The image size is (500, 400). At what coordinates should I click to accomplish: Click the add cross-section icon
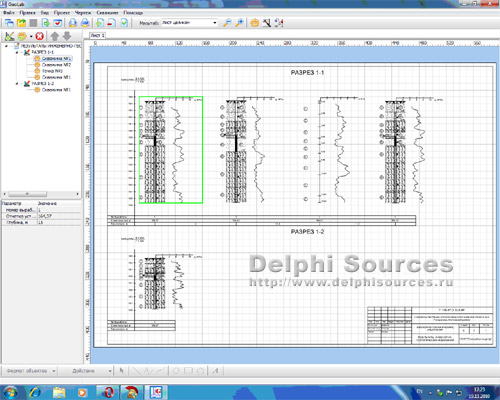click(9, 36)
